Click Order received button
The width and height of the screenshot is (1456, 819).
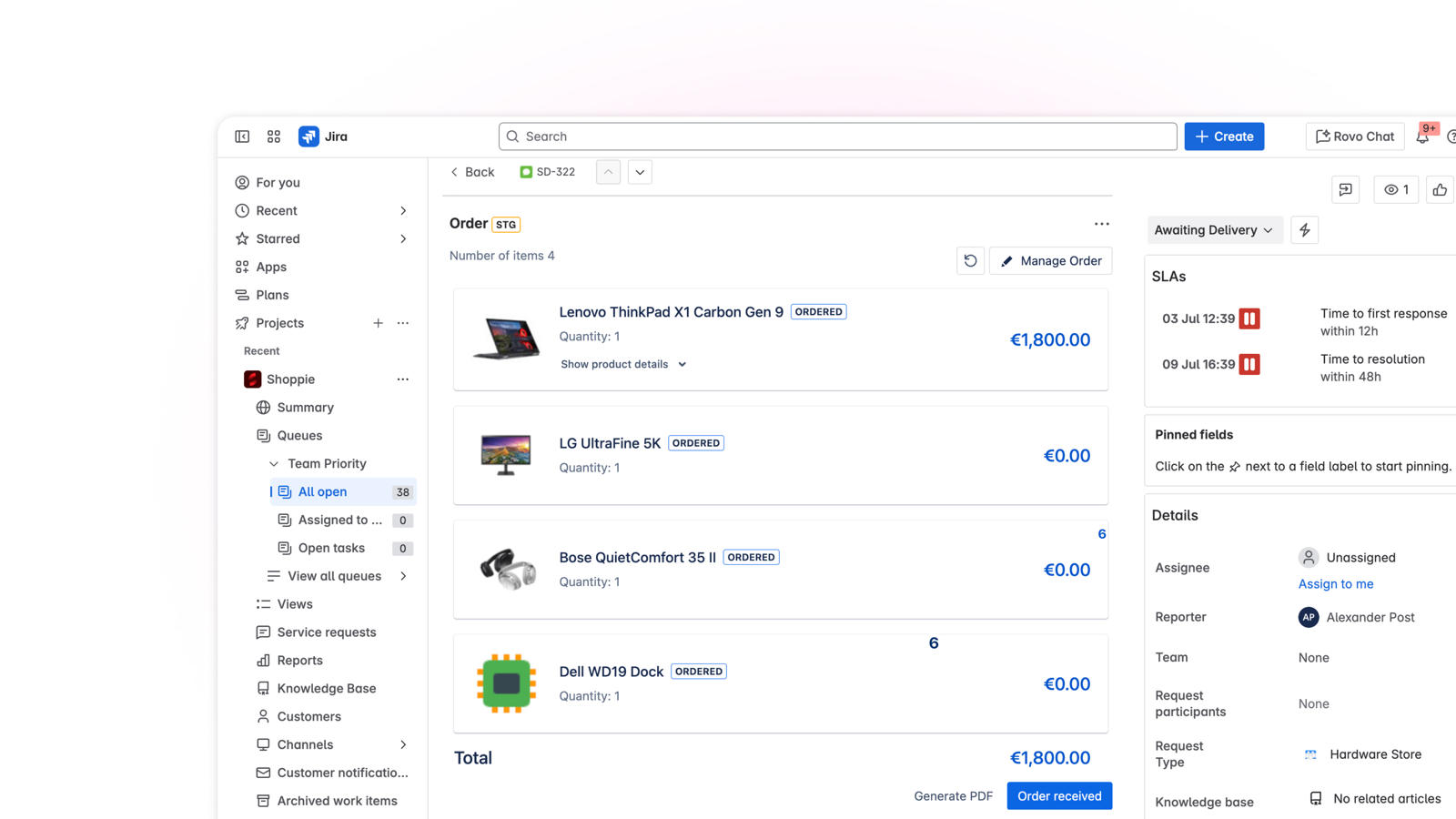point(1059,796)
